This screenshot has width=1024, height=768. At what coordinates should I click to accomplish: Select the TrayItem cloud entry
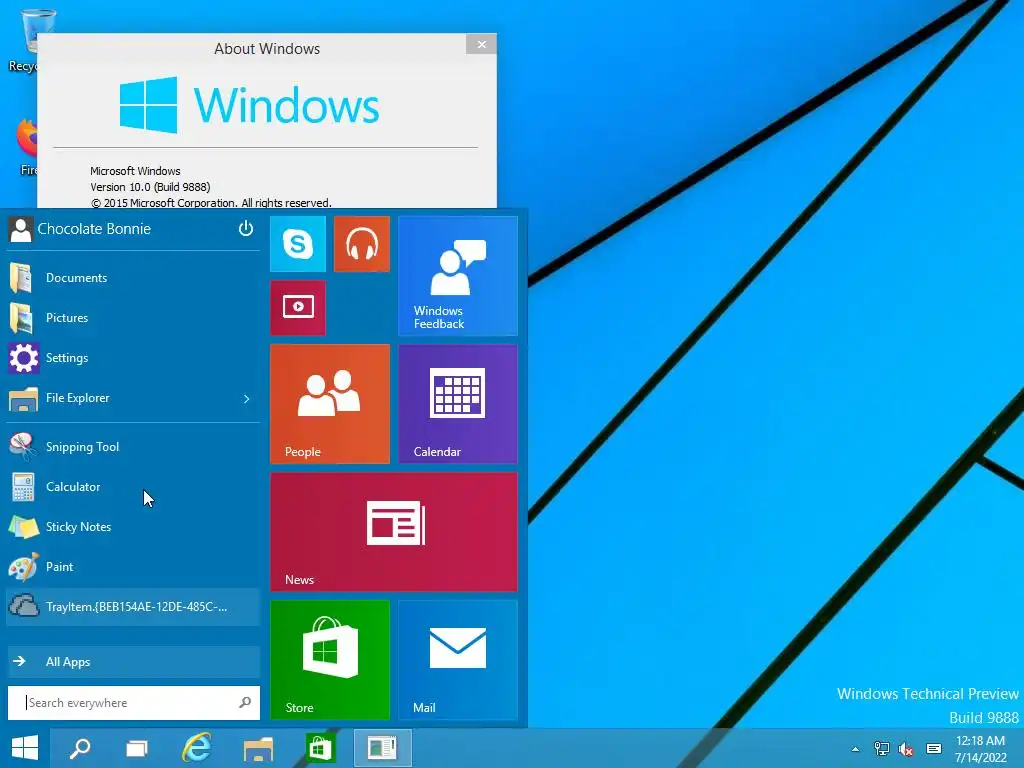pos(133,607)
